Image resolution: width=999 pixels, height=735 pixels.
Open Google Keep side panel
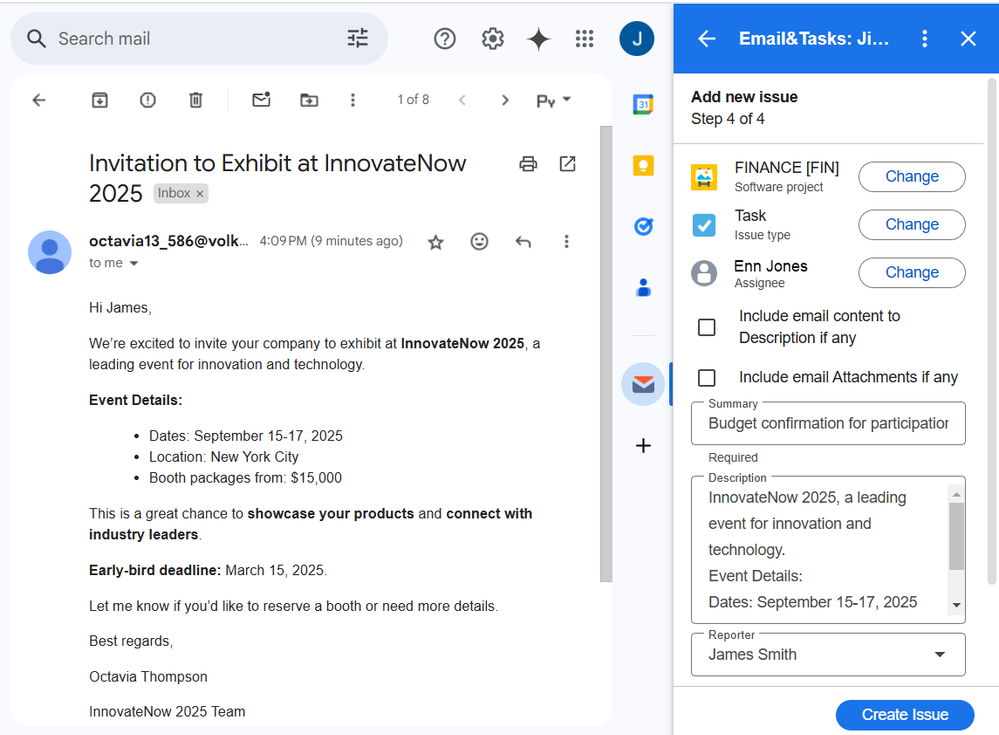point(643,166)
